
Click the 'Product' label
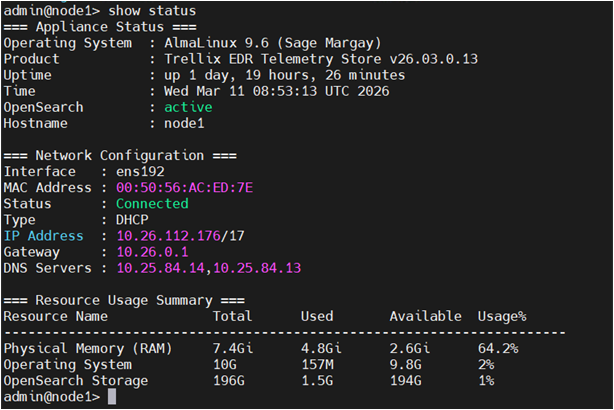coord(31,59)
